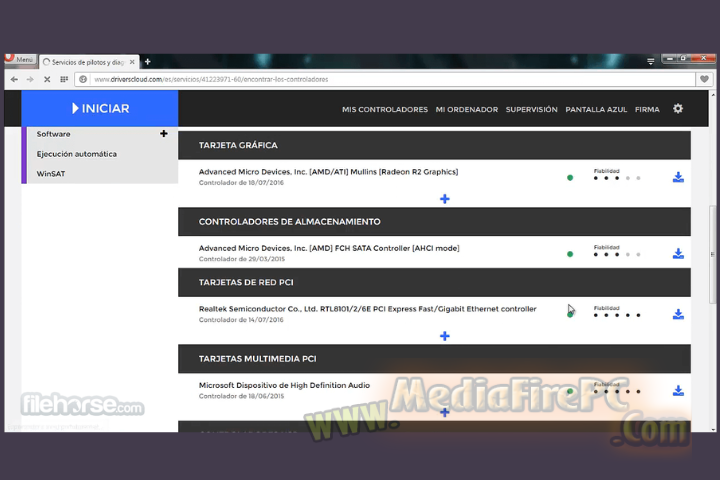Click the TARJETAS DE RED PCI header
Viewport: 720px width, 480px height.
click(434, 282)
